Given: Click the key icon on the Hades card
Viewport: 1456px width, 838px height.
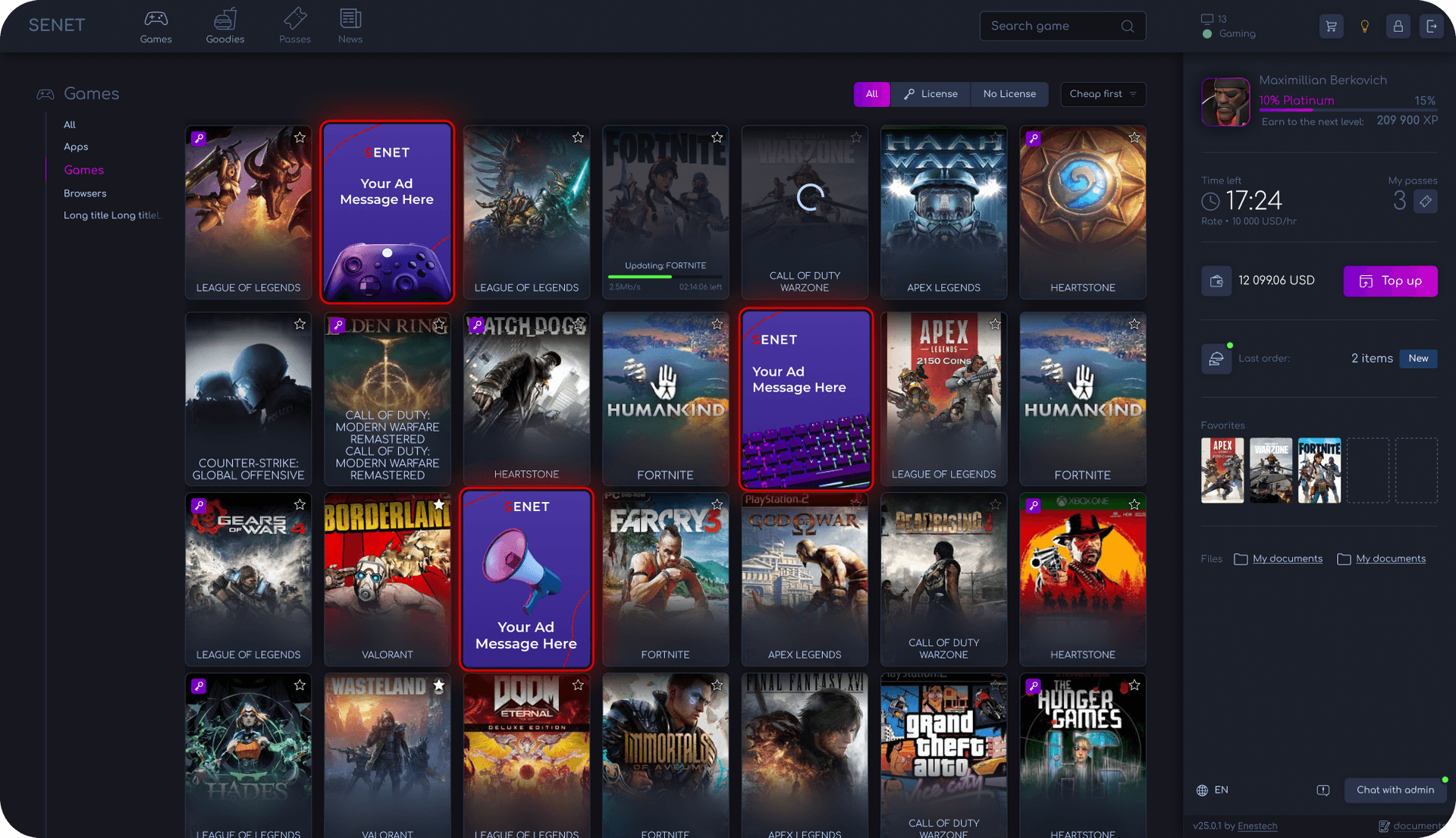Looking at the screenshot, I should [x=199, y=686].
